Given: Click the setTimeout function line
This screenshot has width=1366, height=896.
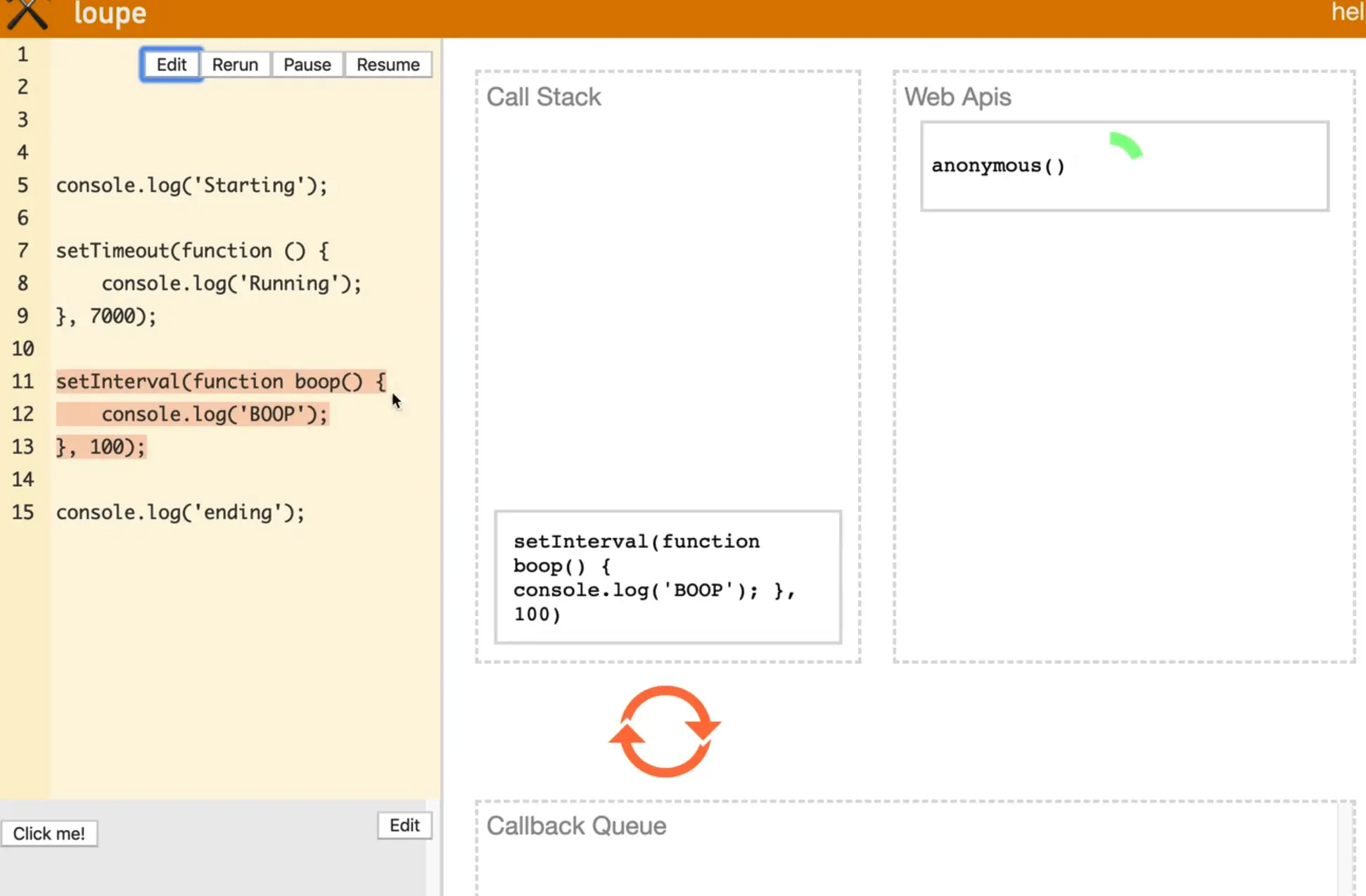Looking at the screenshot, I should (x=191, y=251).
